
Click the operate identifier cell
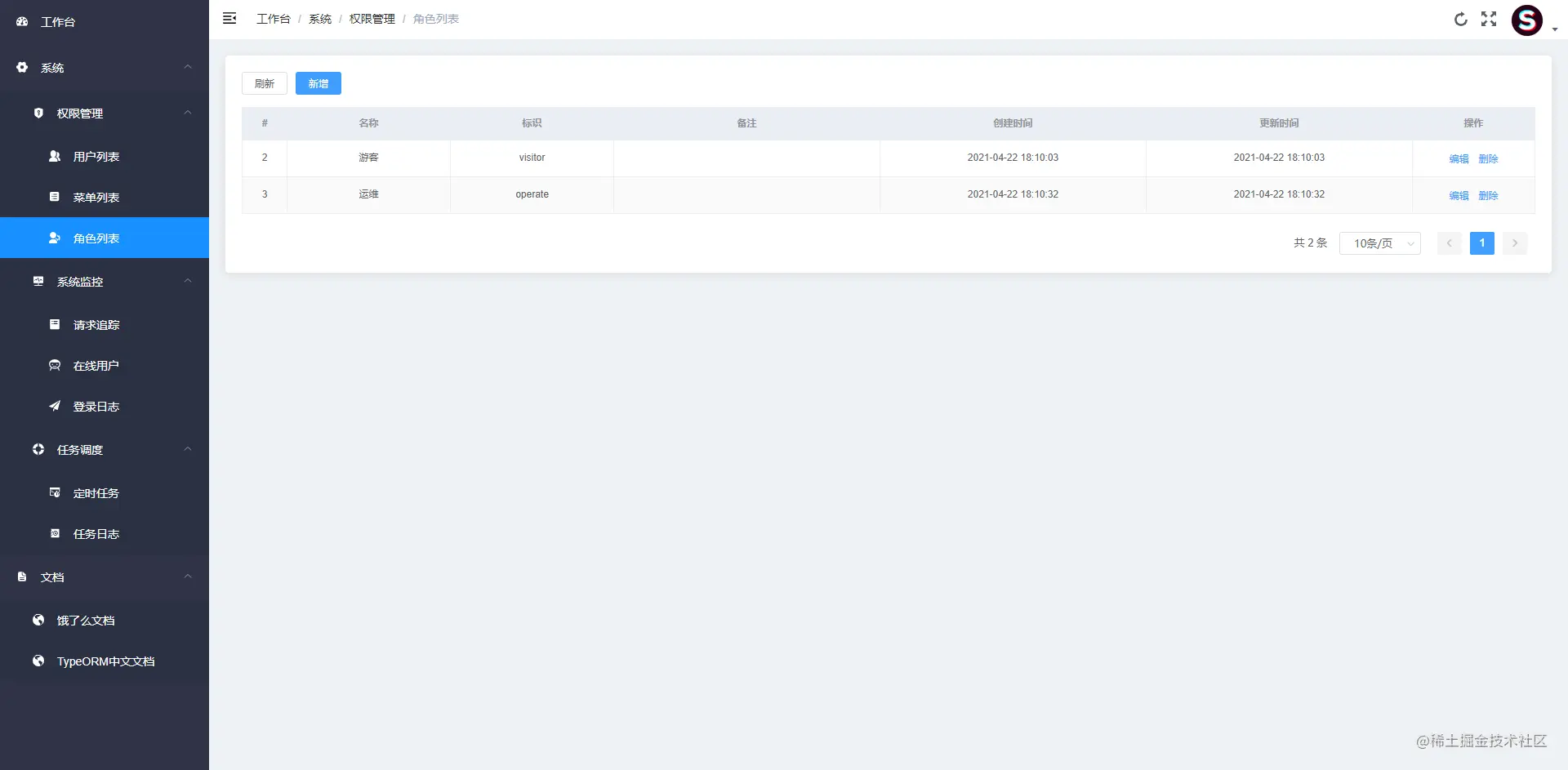532,194
